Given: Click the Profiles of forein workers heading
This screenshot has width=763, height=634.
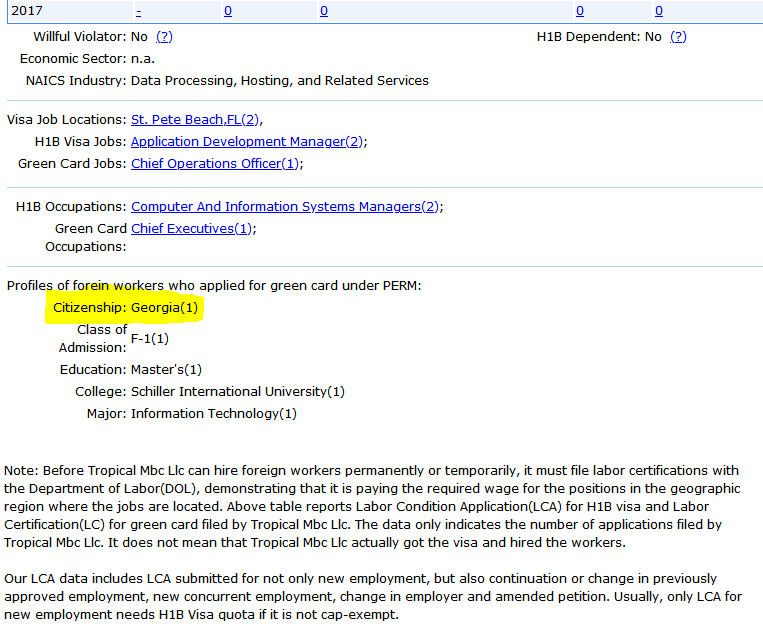Looking at the screenshot, I should pyautogui.click(x=214, y=286).
